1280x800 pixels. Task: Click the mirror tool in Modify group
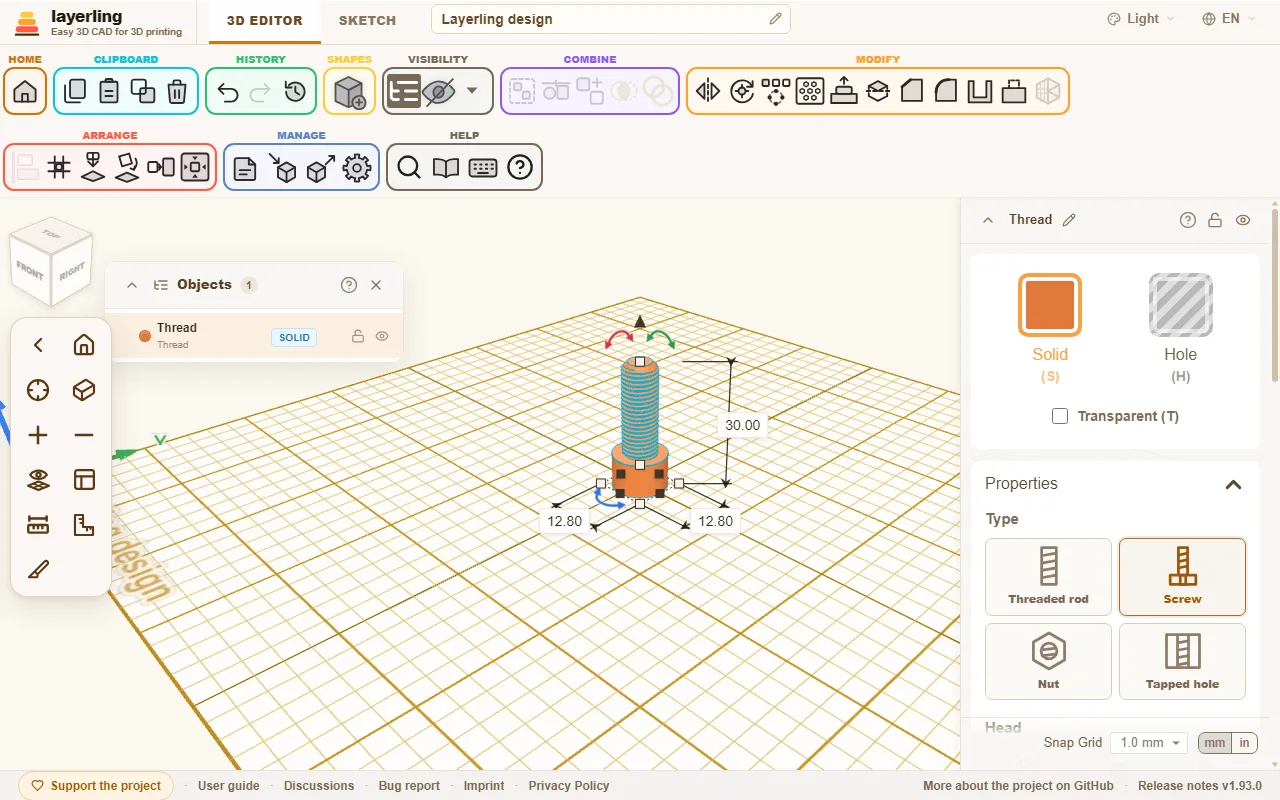(x=708, y=91)
